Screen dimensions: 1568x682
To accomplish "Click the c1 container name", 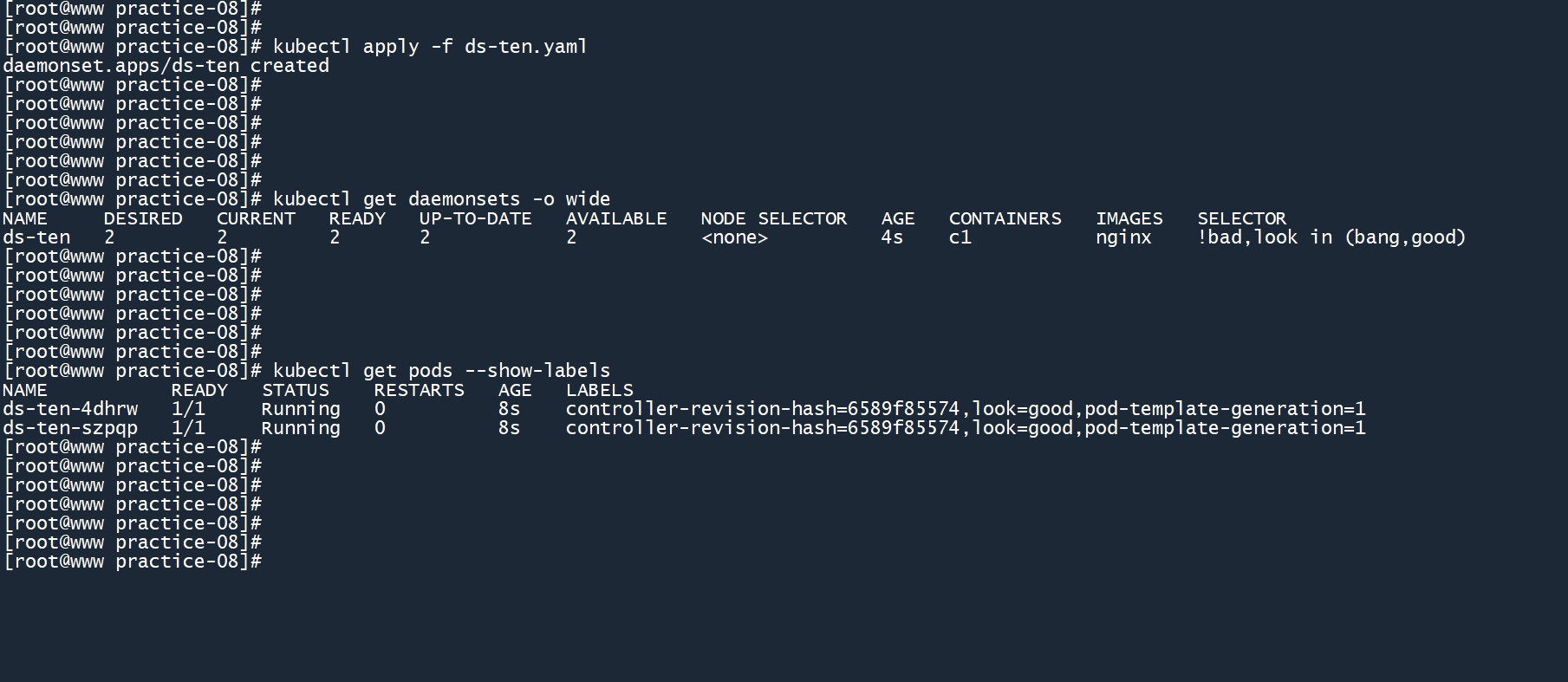I will pyautogui.click(x=960, y=237).
